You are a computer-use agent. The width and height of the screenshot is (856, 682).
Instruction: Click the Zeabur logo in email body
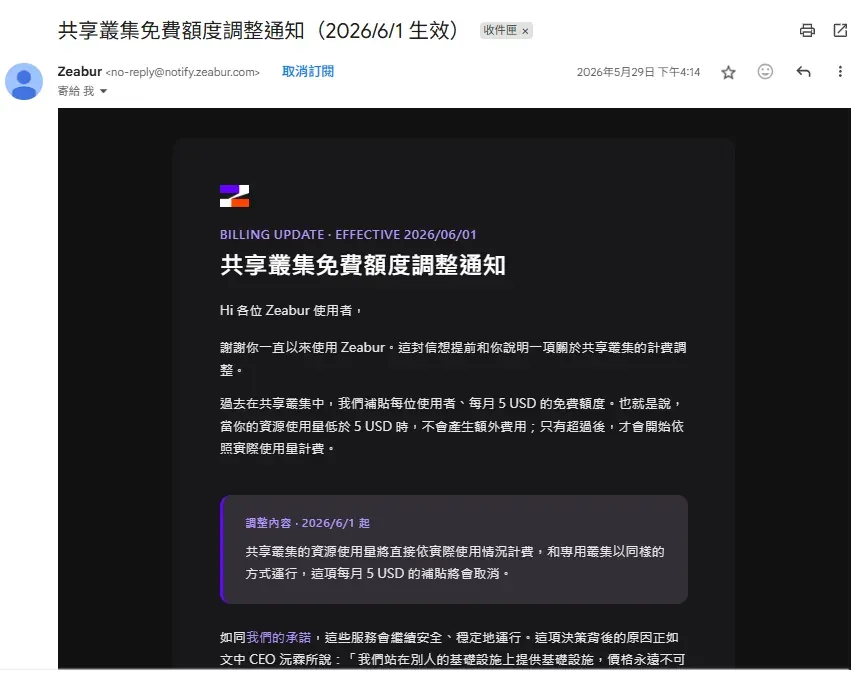tap(234, 195)
